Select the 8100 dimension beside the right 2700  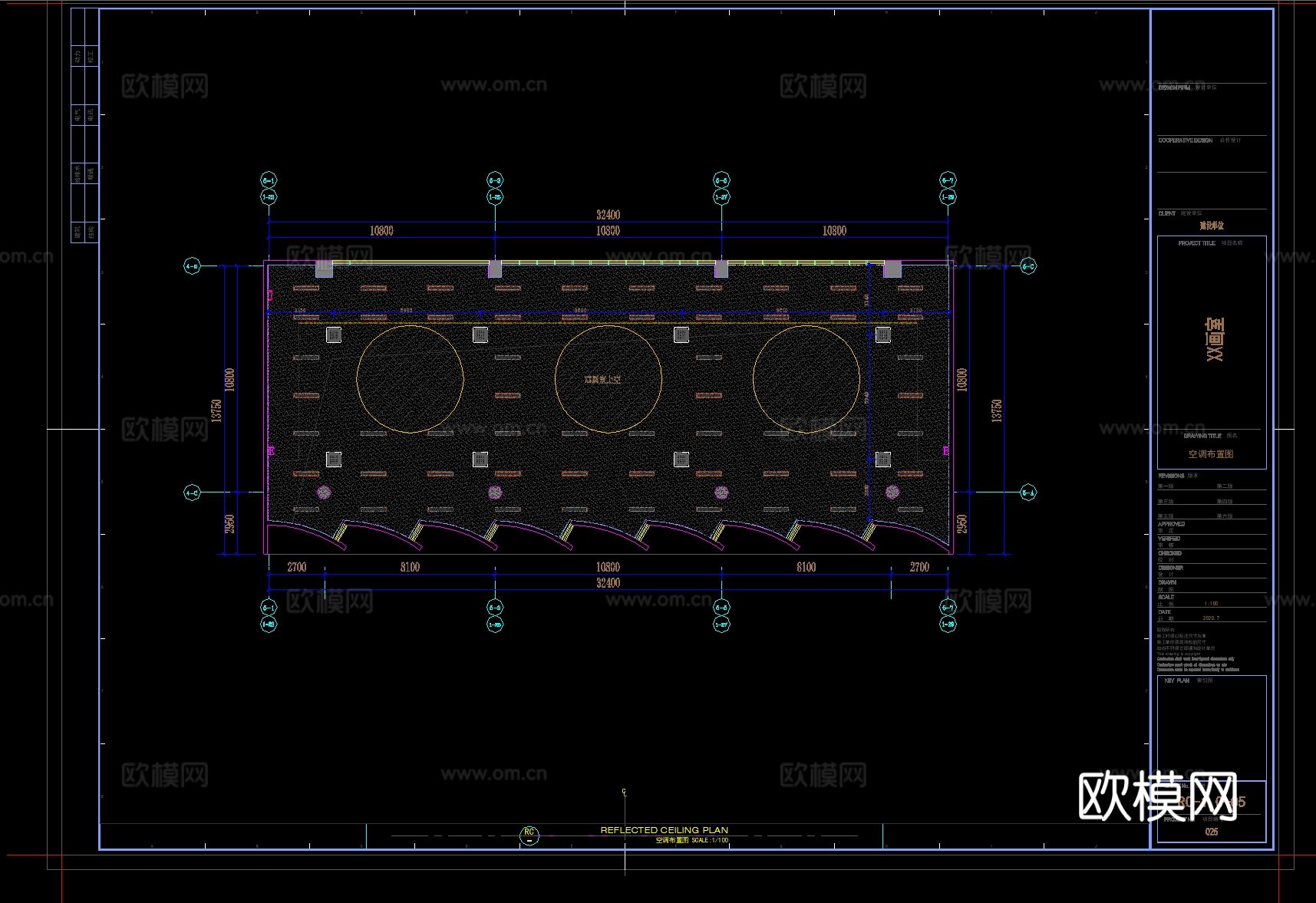(x=806, y=567)
